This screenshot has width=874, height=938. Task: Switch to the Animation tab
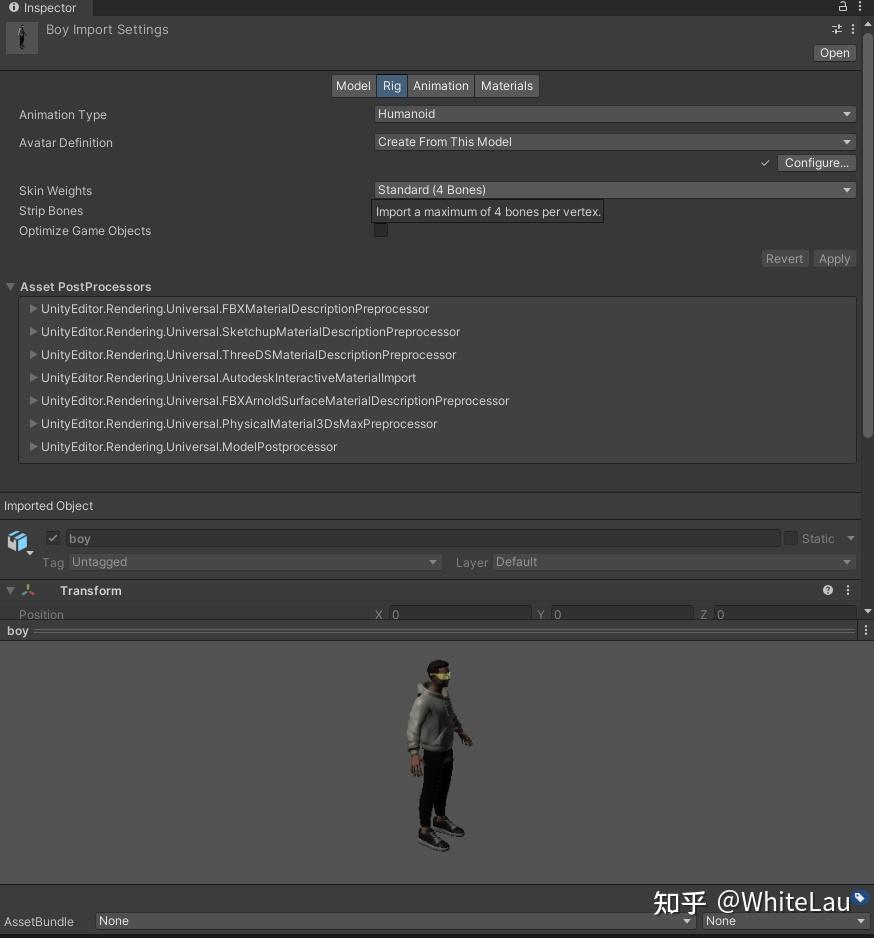pyautogui.click(x=440, y=85)
